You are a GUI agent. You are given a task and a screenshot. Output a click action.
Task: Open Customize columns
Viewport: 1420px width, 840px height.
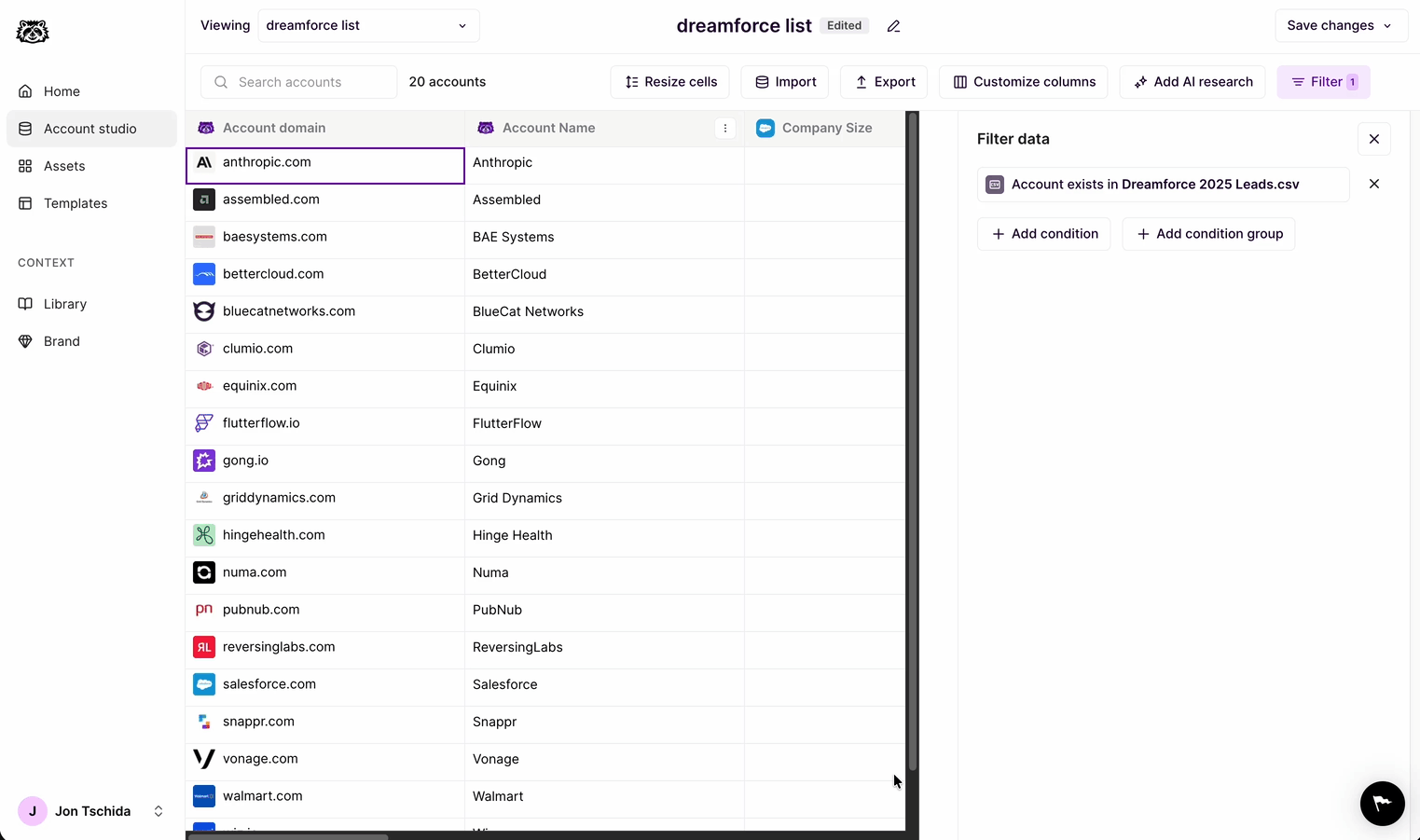pos(1024,82)
